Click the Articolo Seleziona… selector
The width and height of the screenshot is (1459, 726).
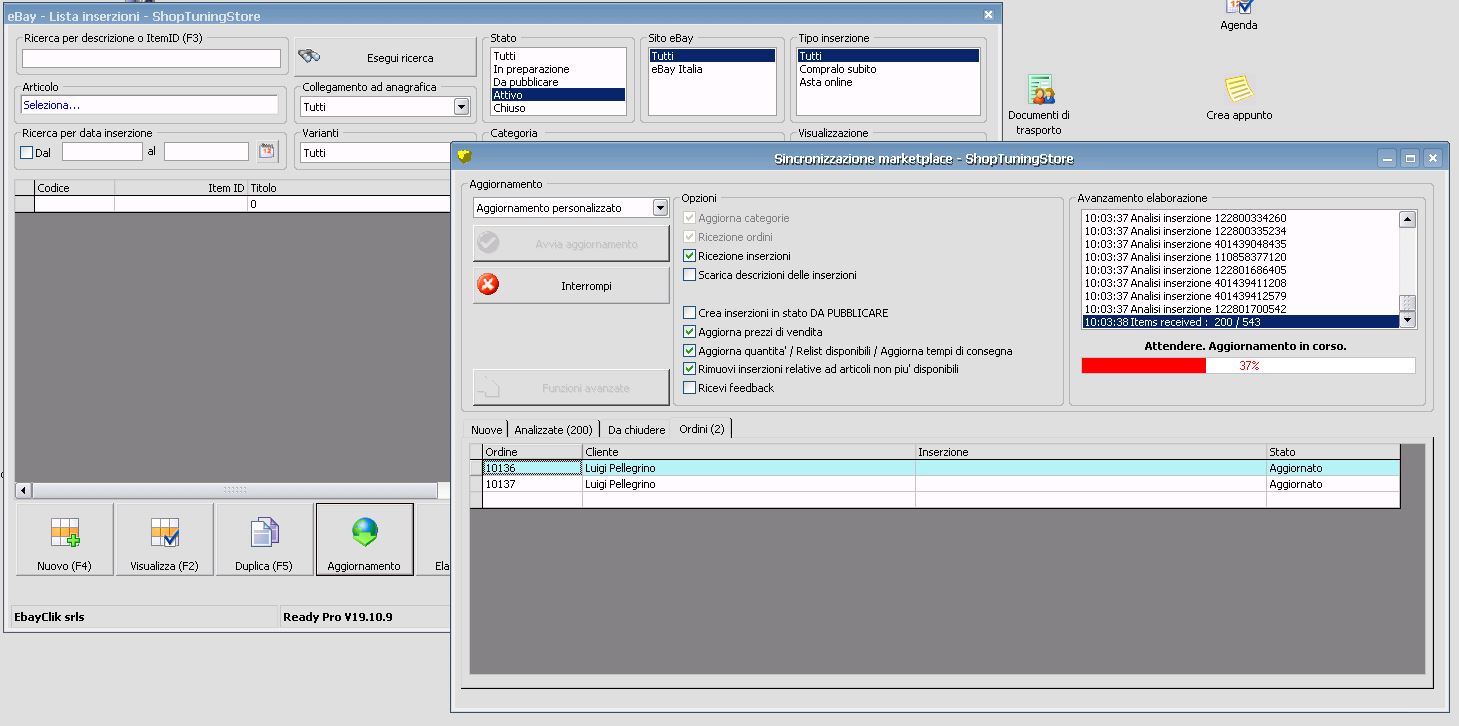tap(150, 105)
